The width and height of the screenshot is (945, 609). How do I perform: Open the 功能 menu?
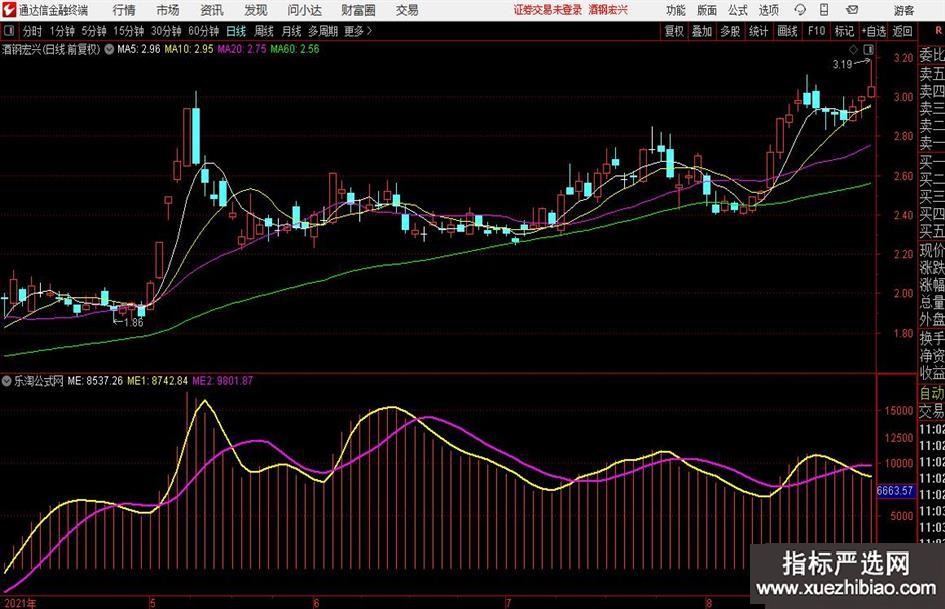pos(676,10)
